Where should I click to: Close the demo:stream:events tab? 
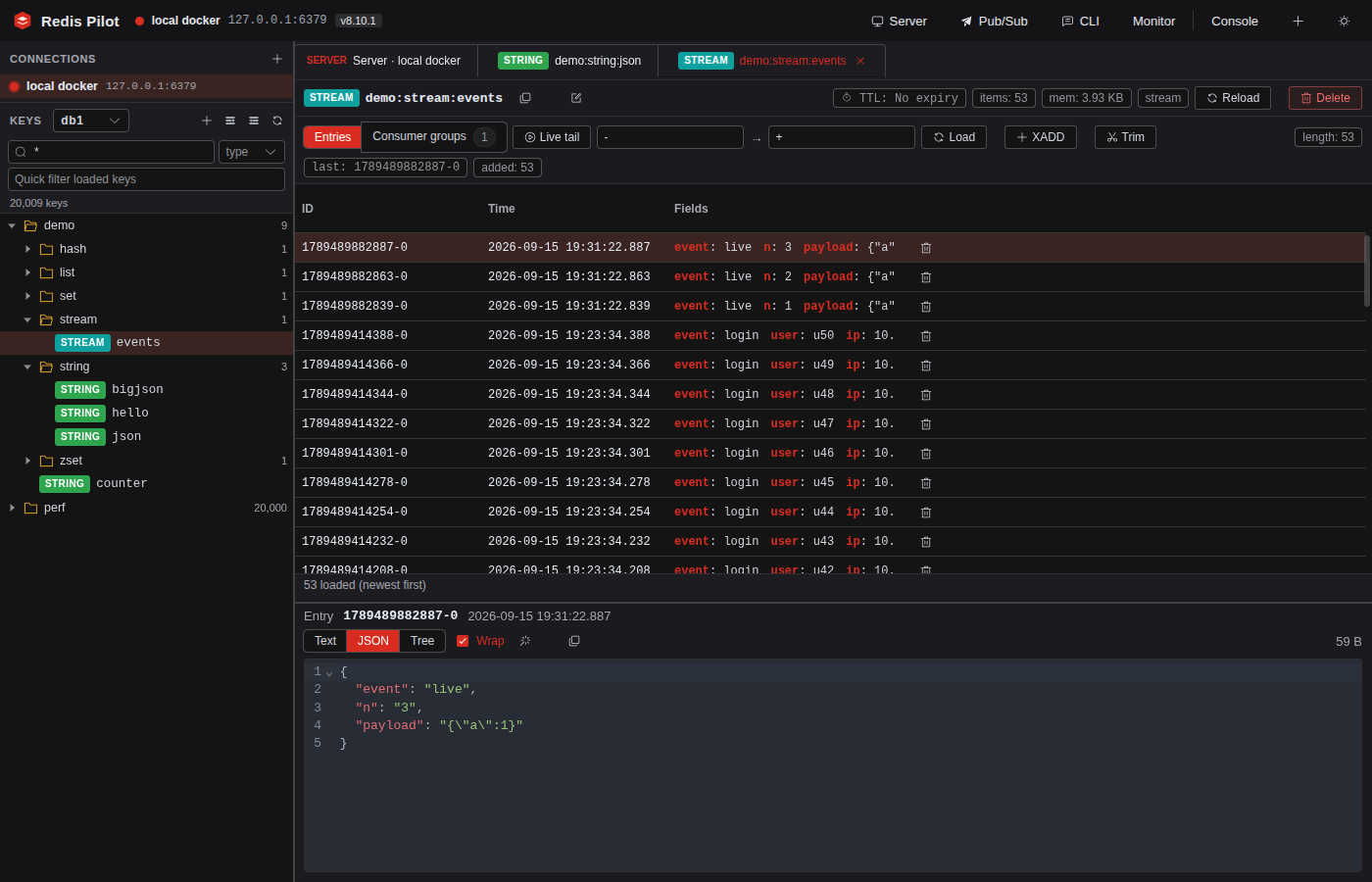coord(860,61)
